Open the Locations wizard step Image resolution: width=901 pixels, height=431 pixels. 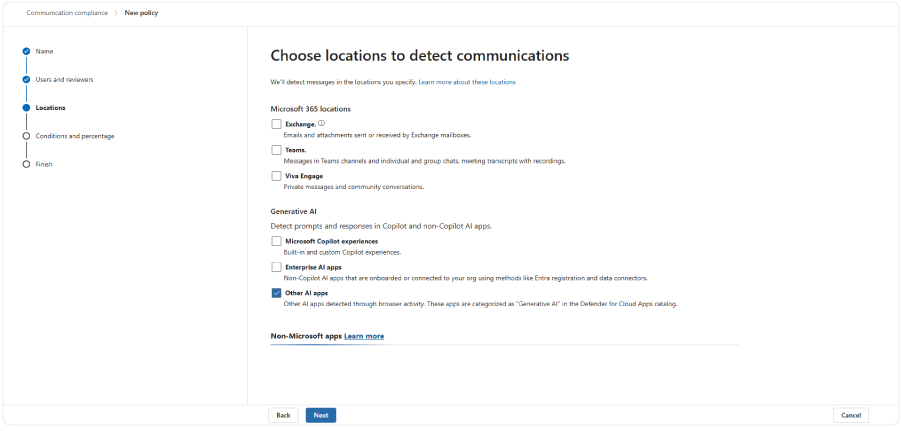51,107
